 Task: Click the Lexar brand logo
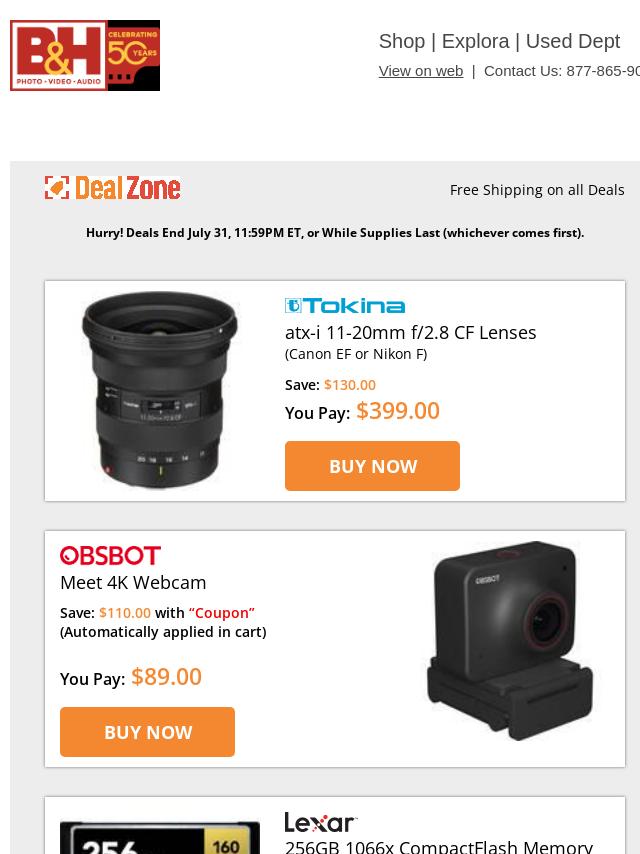coord(321,822)
